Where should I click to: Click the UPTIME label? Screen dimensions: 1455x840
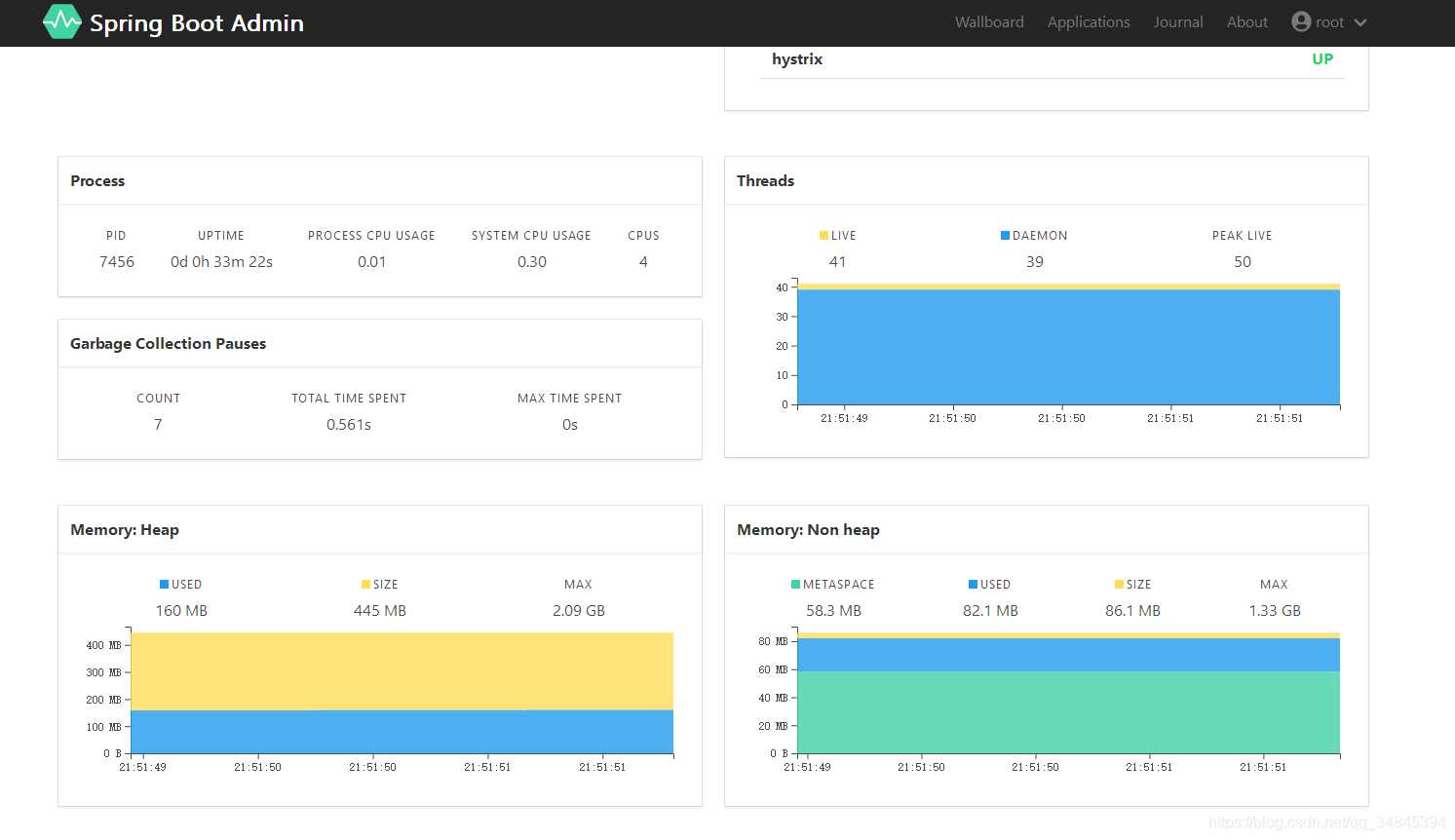click(x=221, y=236)
